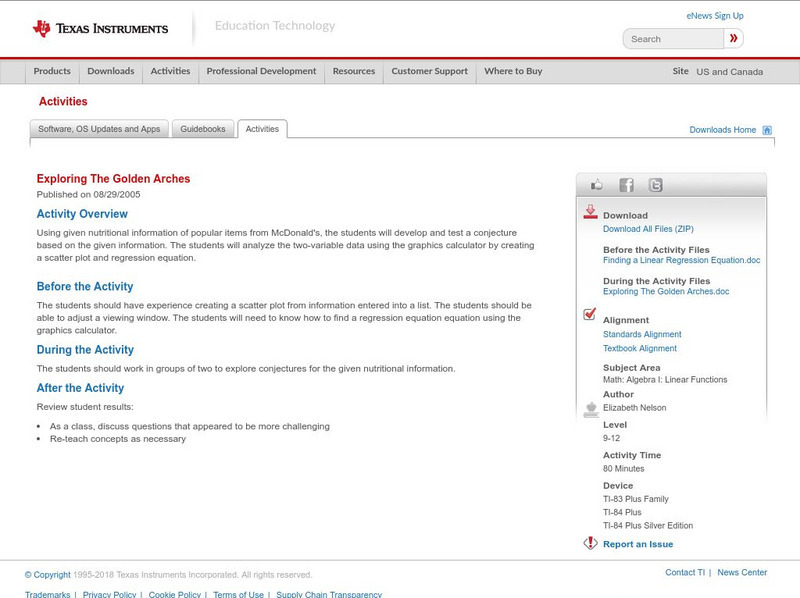This screenshot has width=800, height=598.
Task: Open the Customer Support menu
Action: point(430,71)
